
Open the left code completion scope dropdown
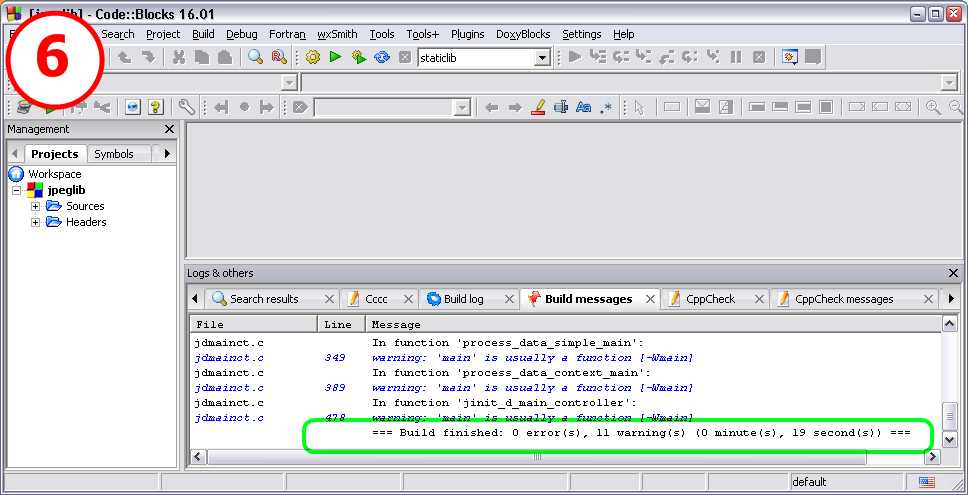click(289, 82)
